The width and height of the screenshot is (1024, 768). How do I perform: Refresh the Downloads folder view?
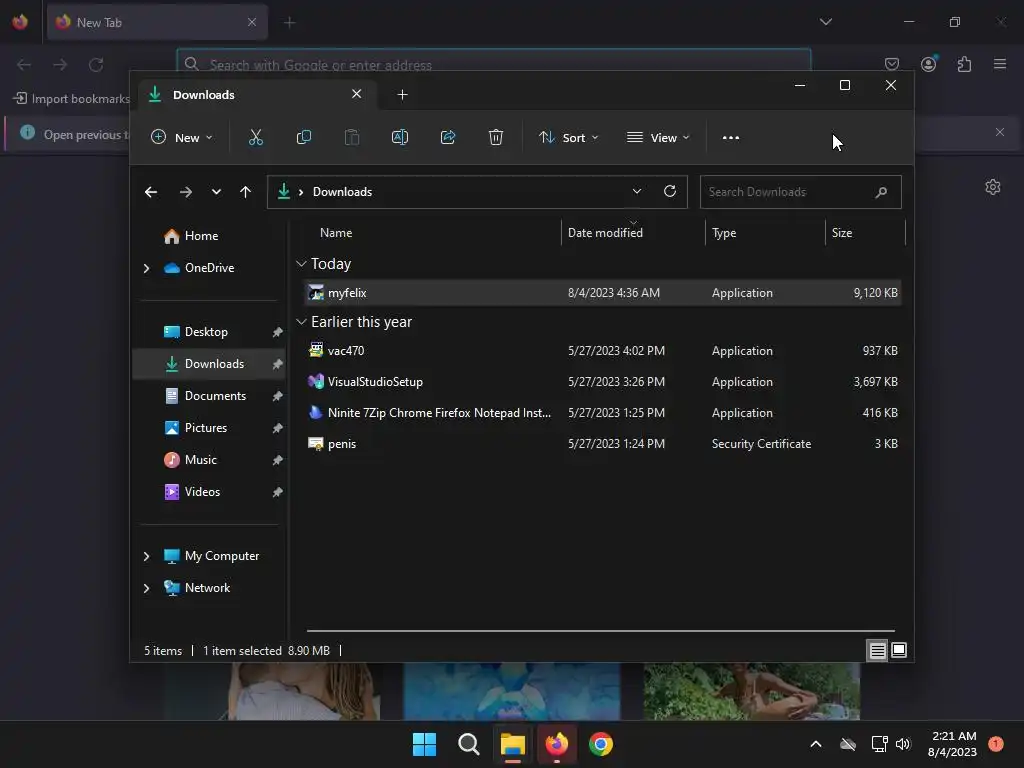[669, 191]
